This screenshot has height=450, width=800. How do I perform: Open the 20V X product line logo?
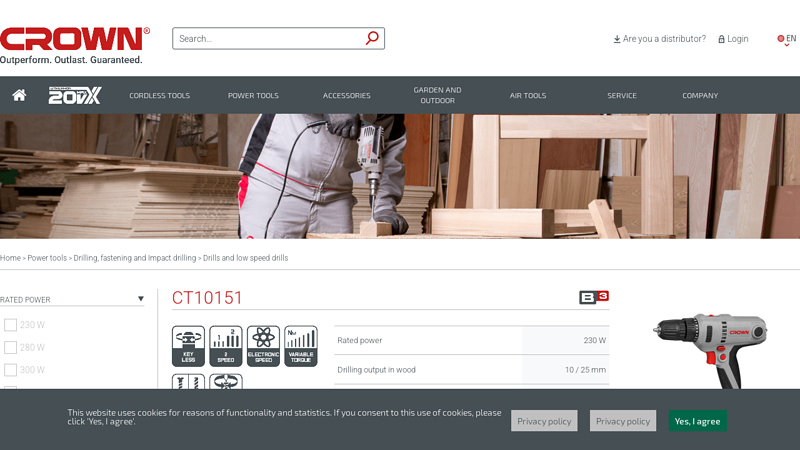click(x=75, y=95)
